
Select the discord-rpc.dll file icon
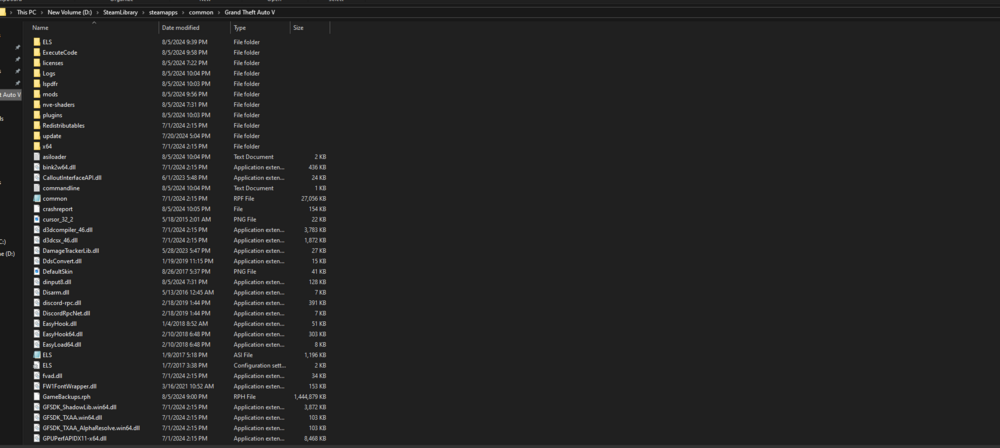(36, 302)
